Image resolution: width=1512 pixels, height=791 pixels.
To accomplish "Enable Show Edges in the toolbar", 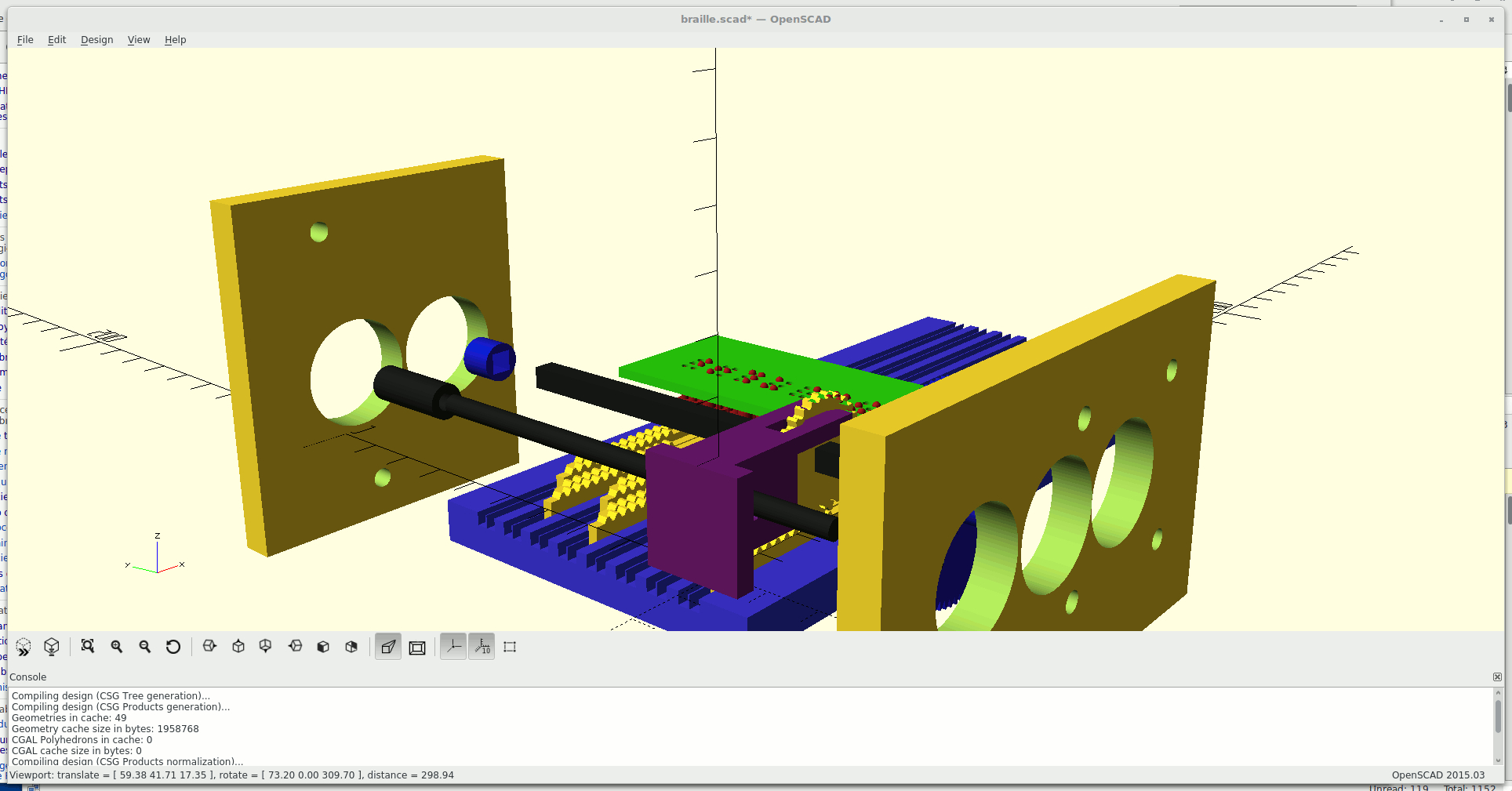I will pos(510,647).
